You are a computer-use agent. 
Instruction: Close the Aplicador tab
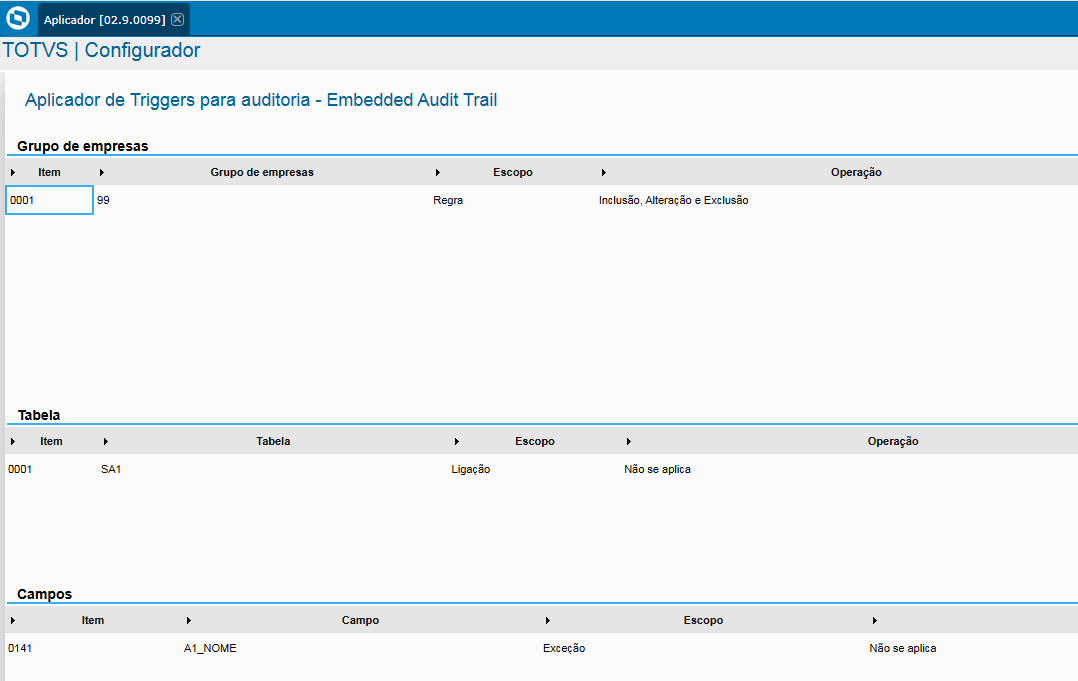pos(177,18)
